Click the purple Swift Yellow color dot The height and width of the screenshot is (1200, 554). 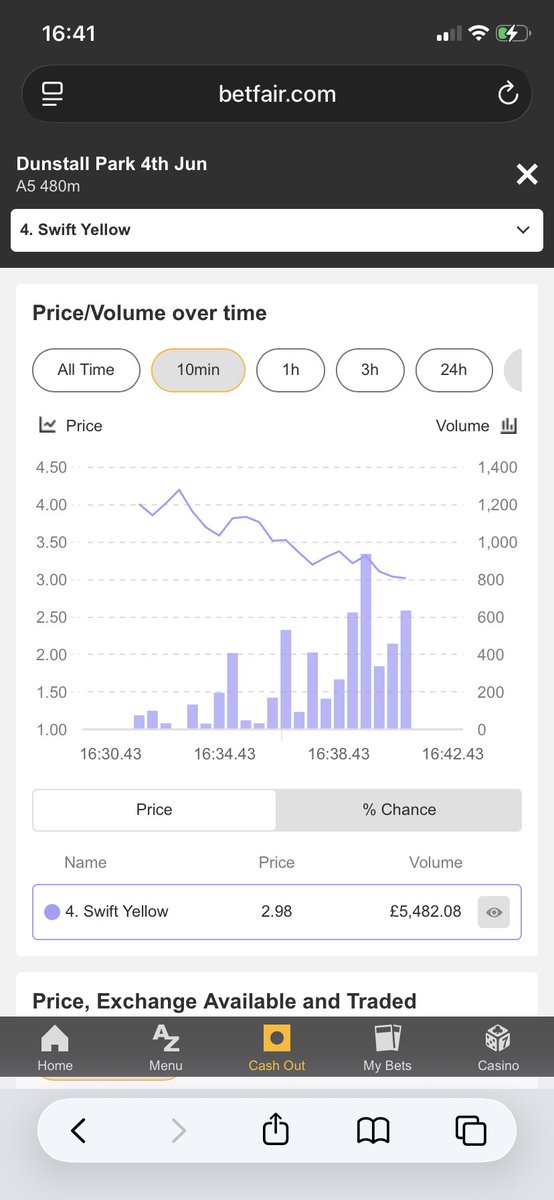(x=53, y=912)
